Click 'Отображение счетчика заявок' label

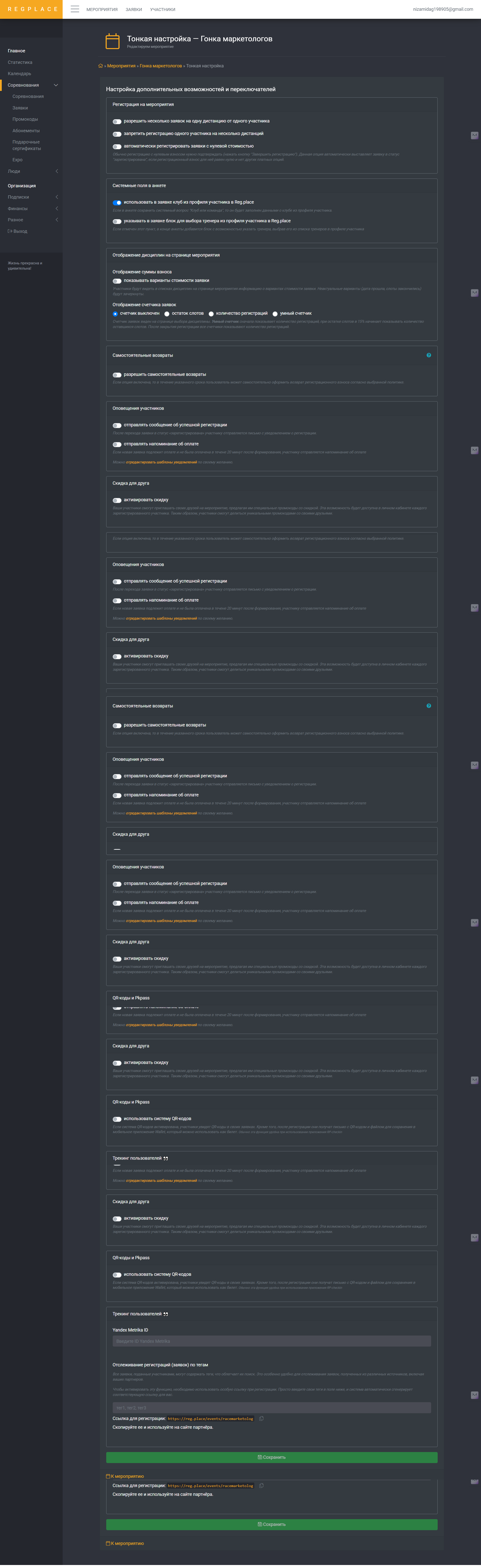click(x=144, y=305)
